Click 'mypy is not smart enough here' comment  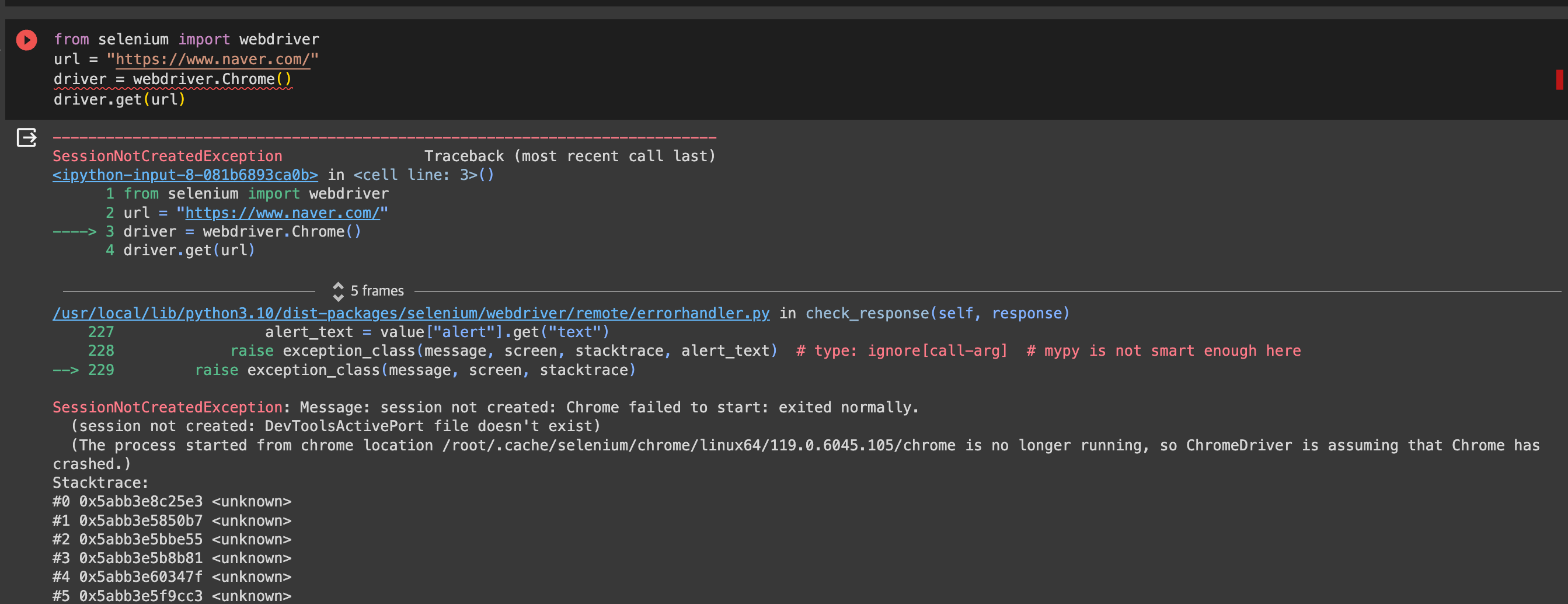tap(1164, 350)
